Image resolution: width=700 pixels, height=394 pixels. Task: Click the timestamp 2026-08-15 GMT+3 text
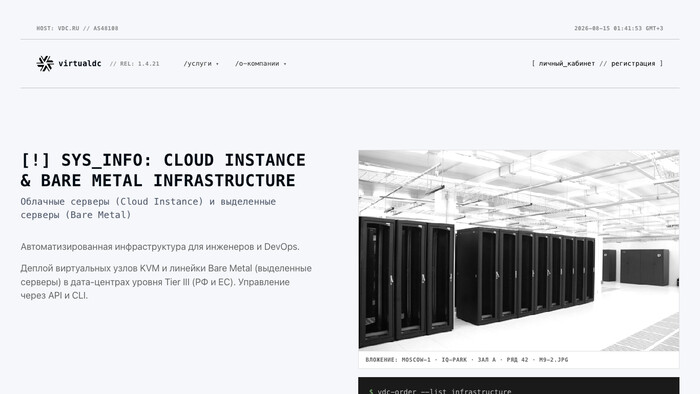[618, 28]
